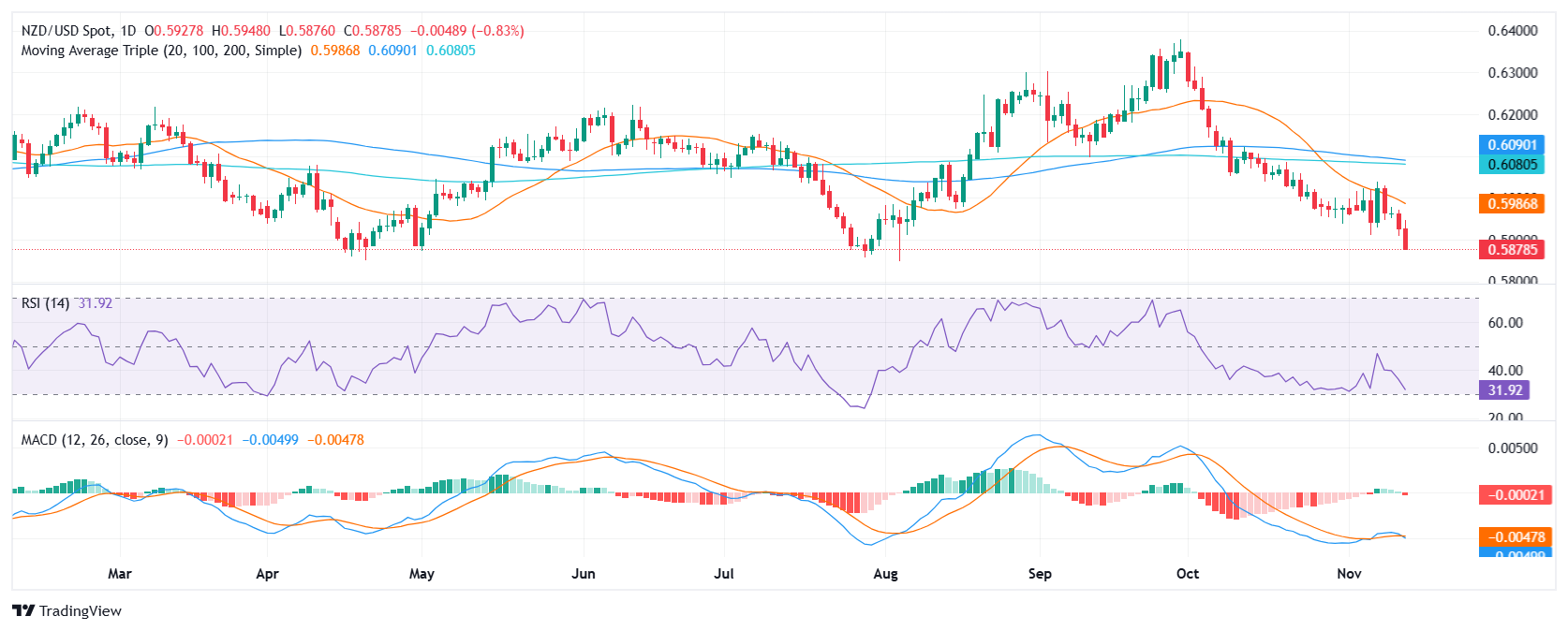Click the Jun label on time axis
Viewport: 1568px width, 631px height.
(584, 574)
